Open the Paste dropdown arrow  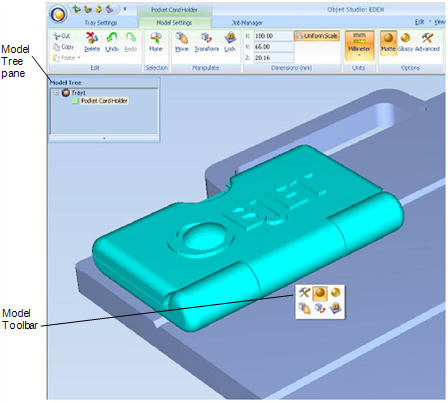coord(79,58)
